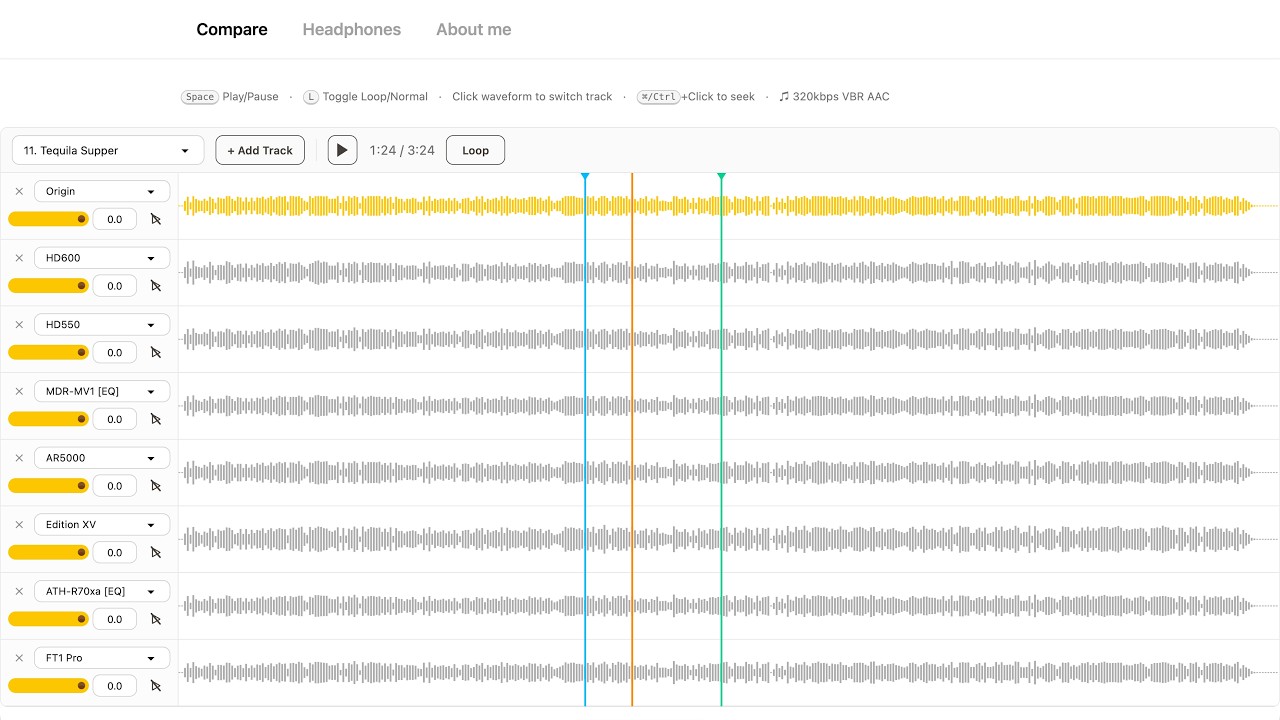Click the gain value field of MDR-MV1 [EQ]
Viewport: 1280px width, 720px height.
(x=115, y=419)
